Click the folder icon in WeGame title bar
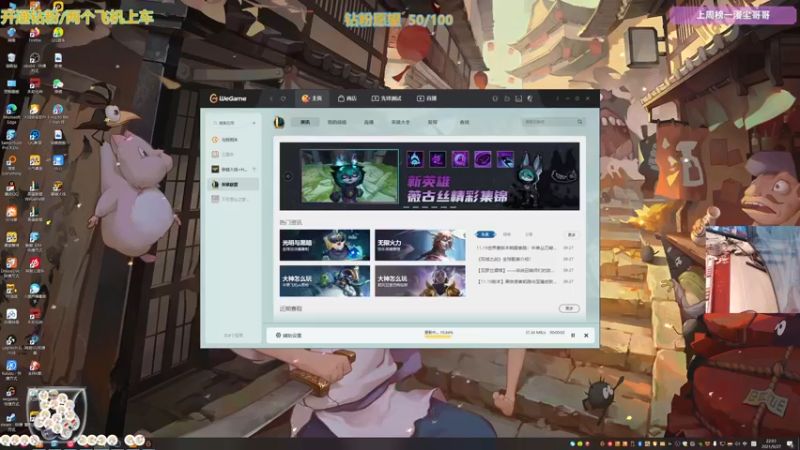The height and width of the screenshot is (450, 800). pos(507,98)
